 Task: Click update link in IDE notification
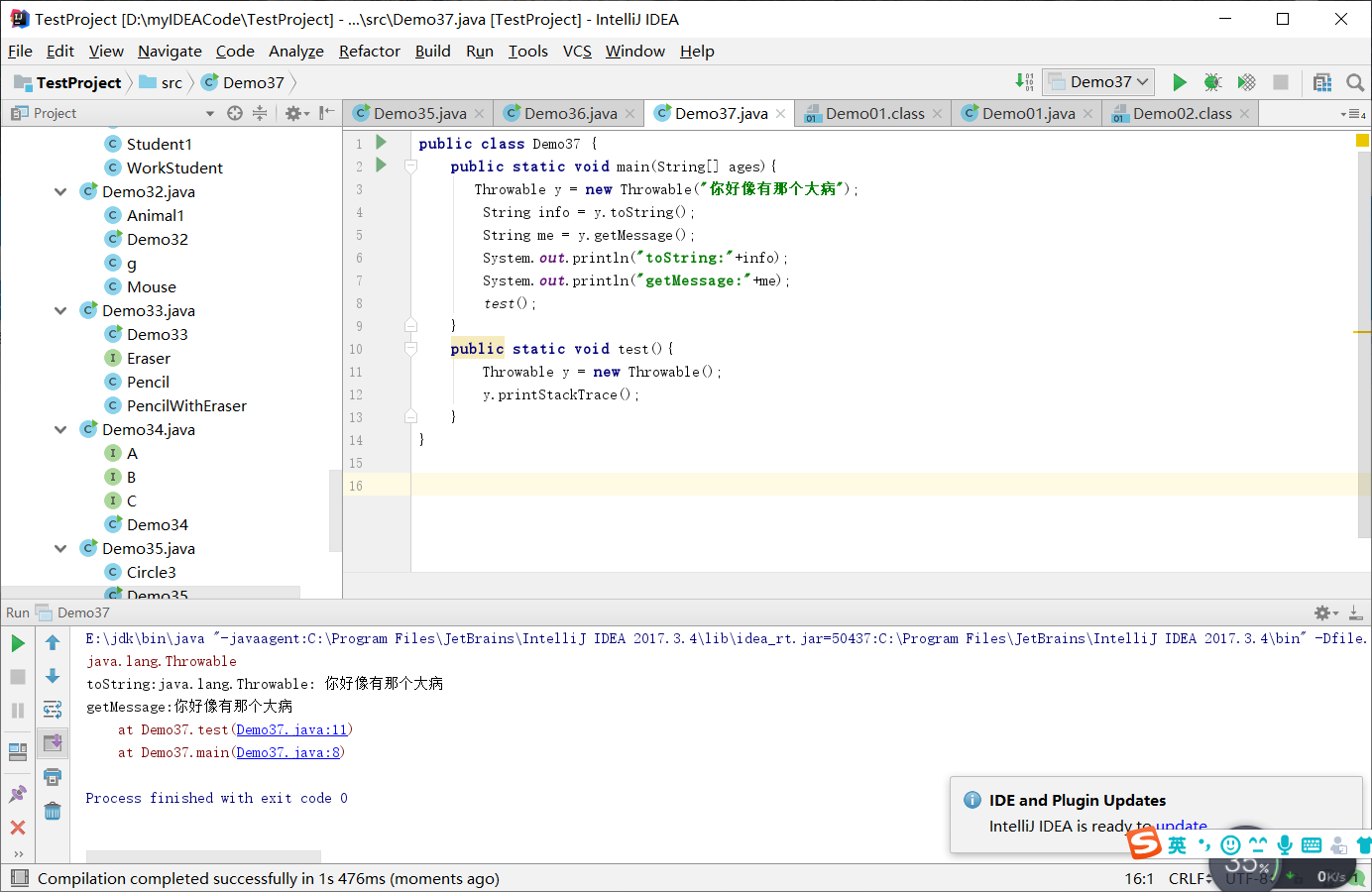click(1182, 826)
